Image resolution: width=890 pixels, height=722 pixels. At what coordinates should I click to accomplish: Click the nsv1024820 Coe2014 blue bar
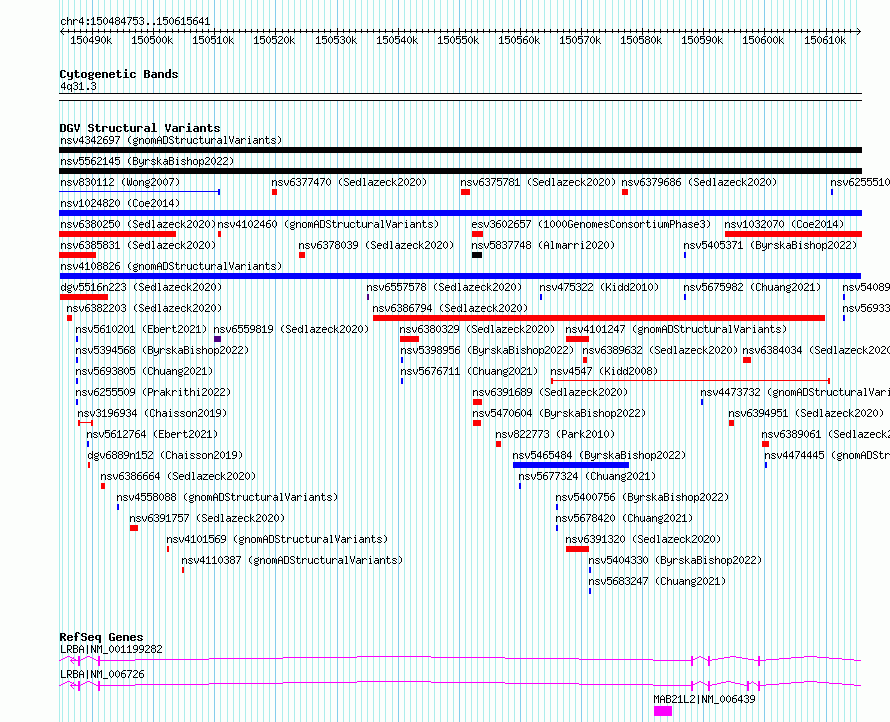click(460, 213)
